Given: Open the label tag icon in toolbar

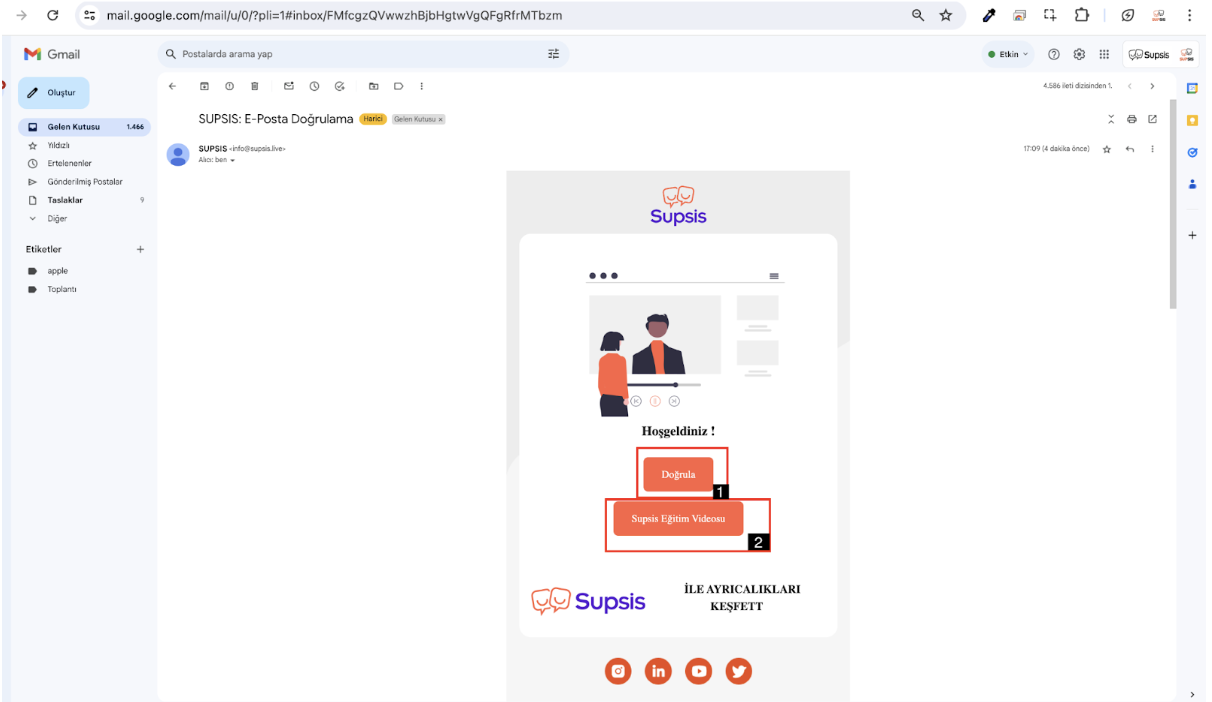Looking at the screenshot, I should (398, 86).
